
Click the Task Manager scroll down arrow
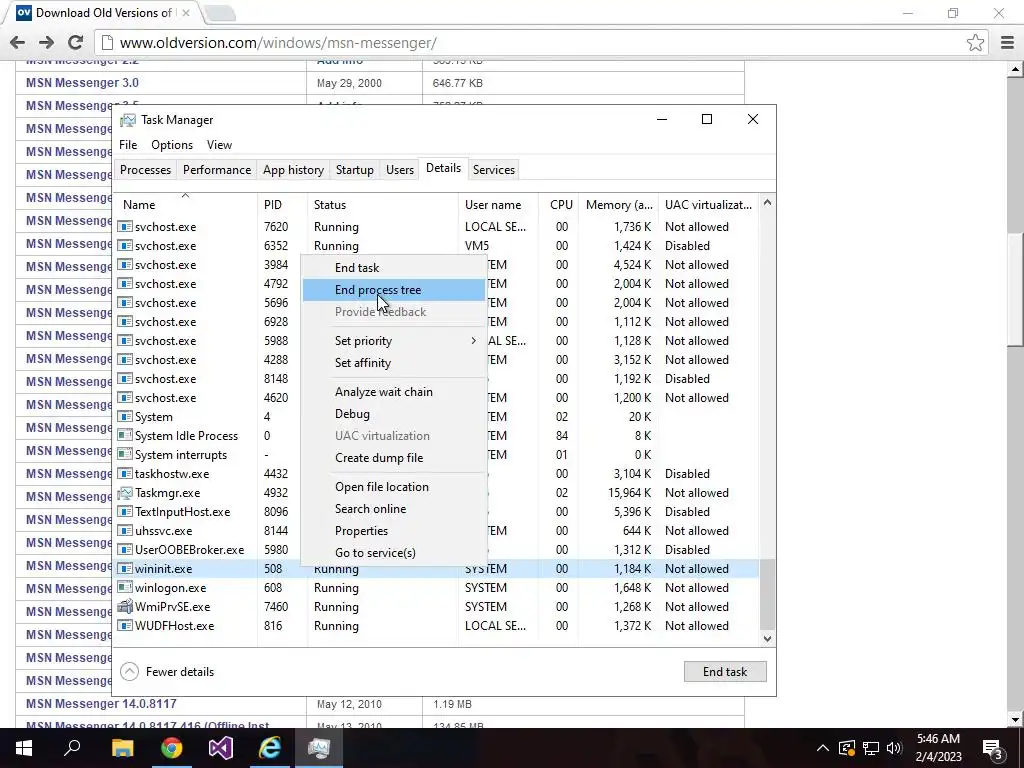pyautogui.click(x=767, y=639)
